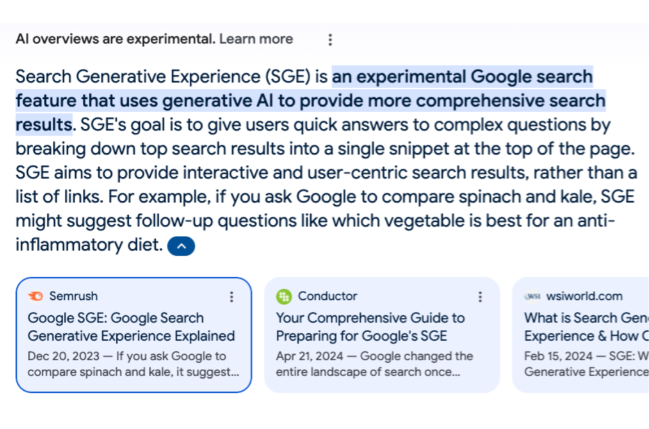This screenshot has height=429, width=649.
Task: Follow the Learn more link
Action: 256,39
